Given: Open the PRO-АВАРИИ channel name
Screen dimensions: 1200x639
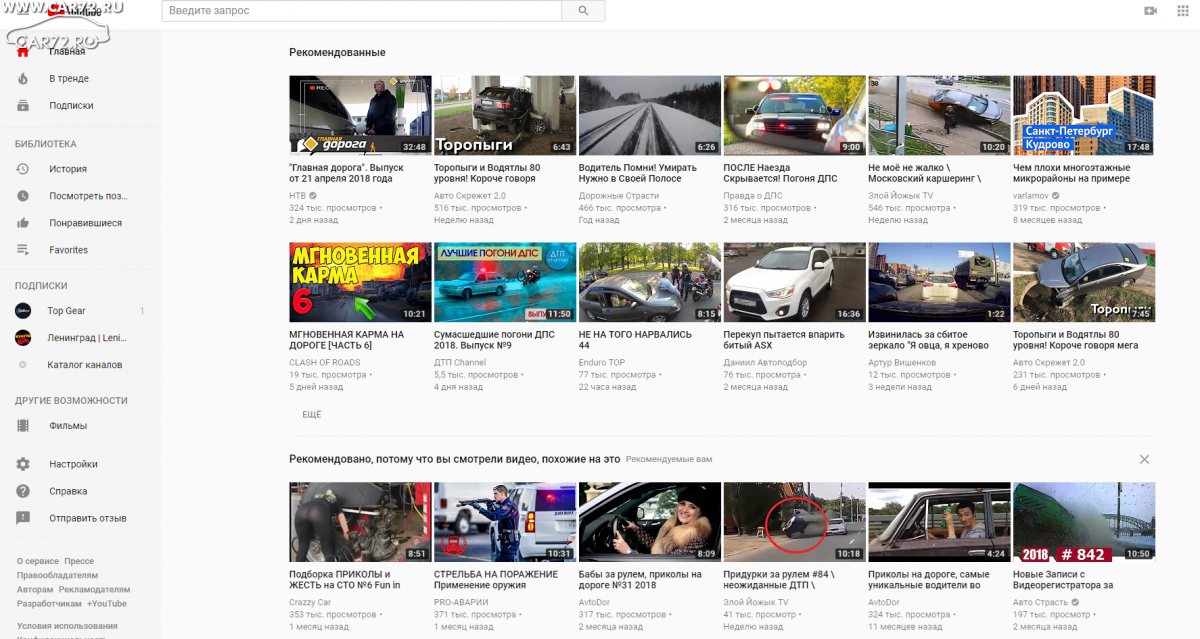Looking at the screenshot, I should (461, 603).
